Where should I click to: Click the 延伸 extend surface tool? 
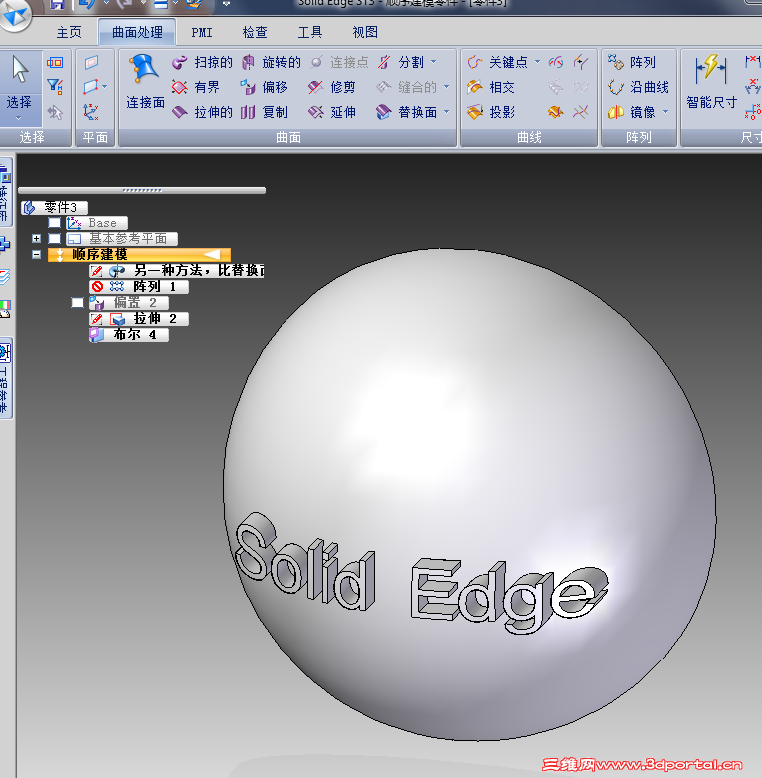(331, 112)
